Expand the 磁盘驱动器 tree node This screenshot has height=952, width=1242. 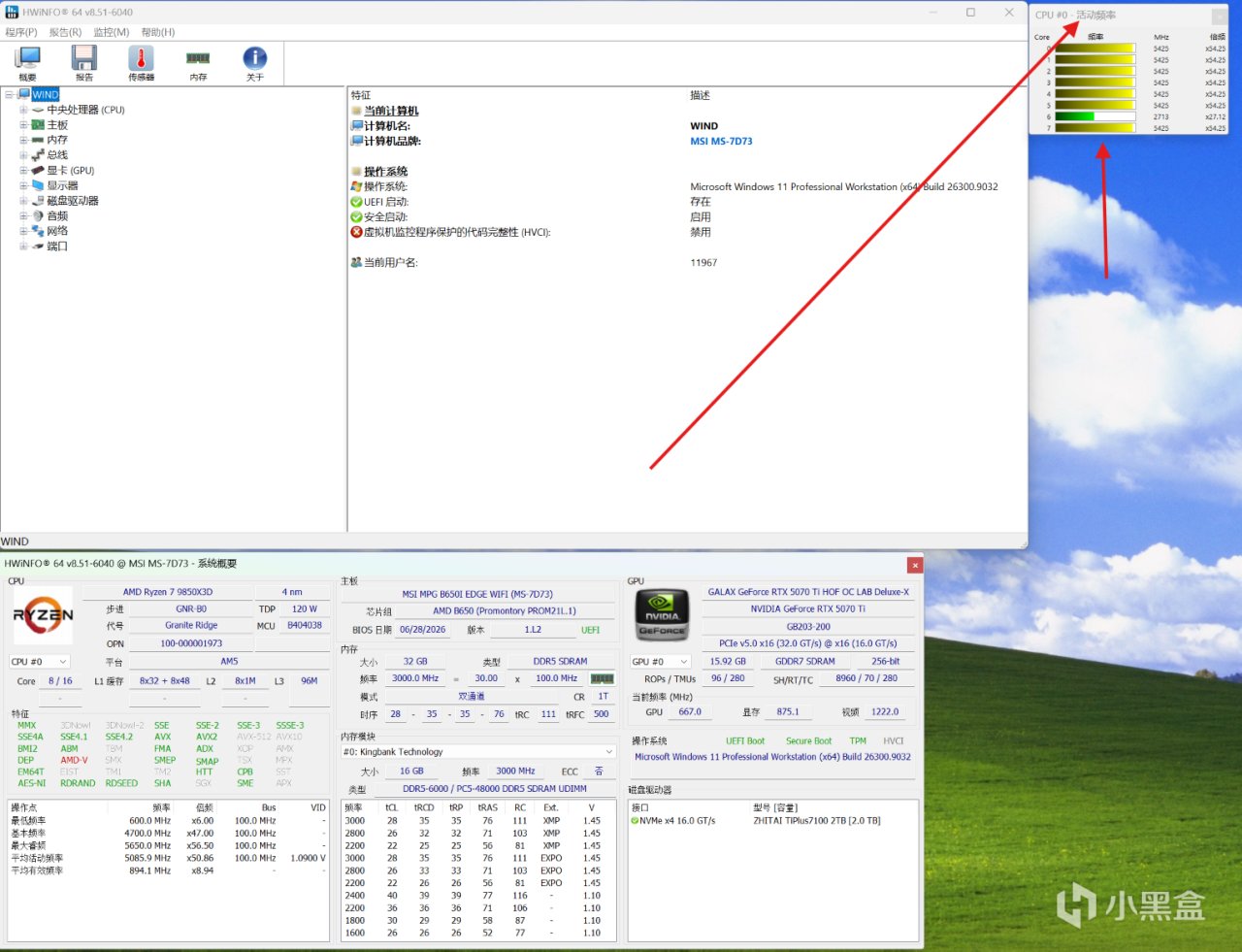click(23, 201)
